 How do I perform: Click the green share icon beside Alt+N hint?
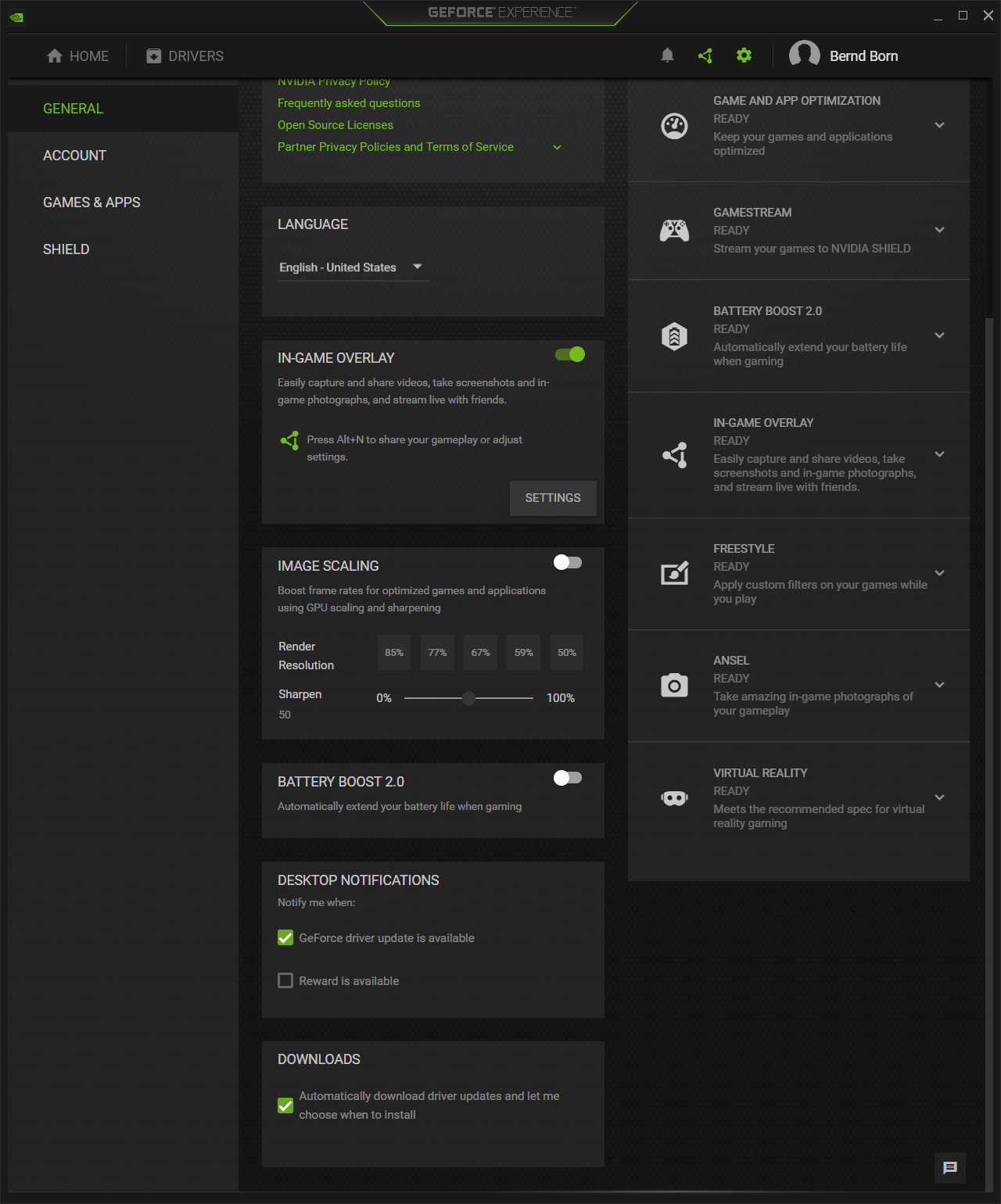(289, 440)
